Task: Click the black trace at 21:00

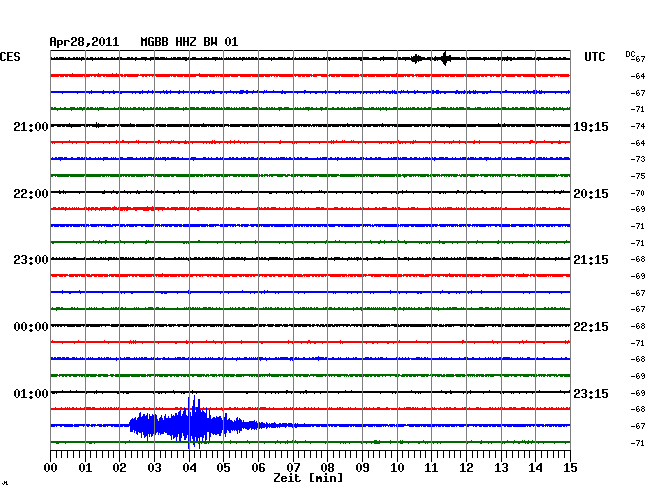Action: (310, 126)
